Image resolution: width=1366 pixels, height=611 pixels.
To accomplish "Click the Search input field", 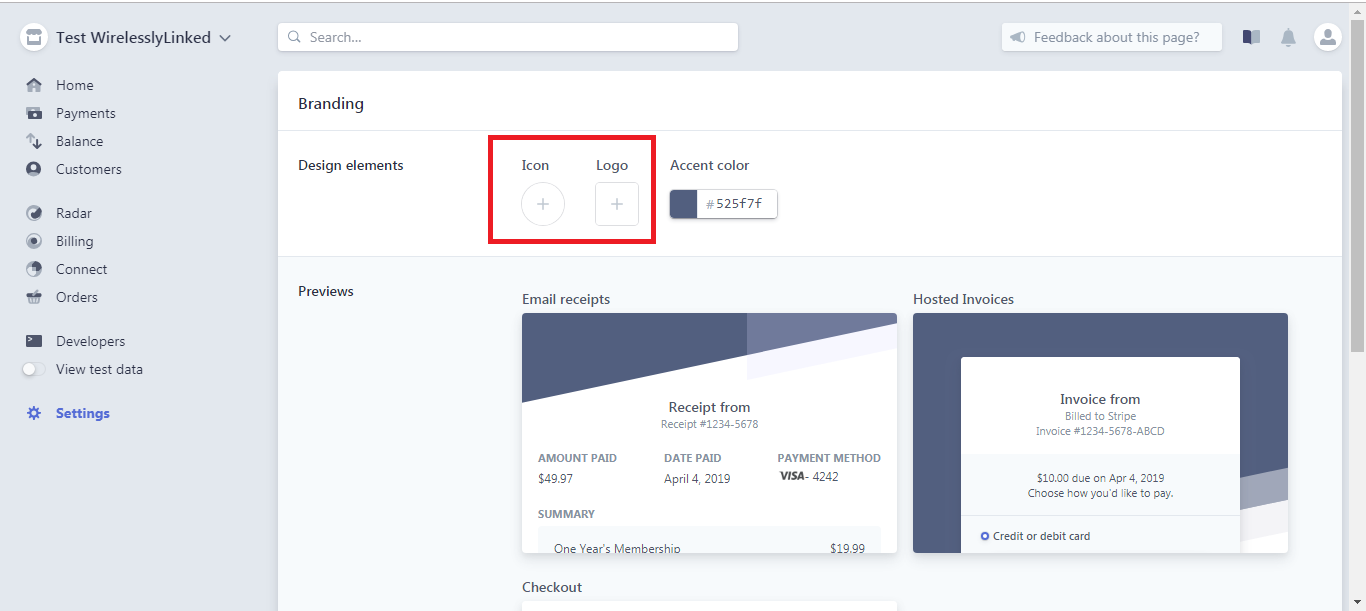I will pos(508,37).
